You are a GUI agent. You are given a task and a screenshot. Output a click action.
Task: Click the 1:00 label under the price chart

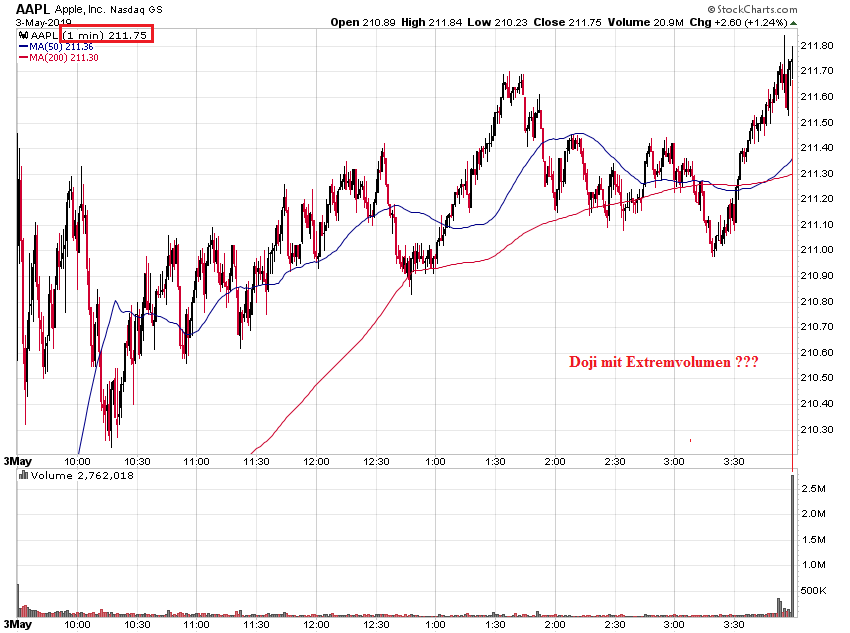coord(435,461)
